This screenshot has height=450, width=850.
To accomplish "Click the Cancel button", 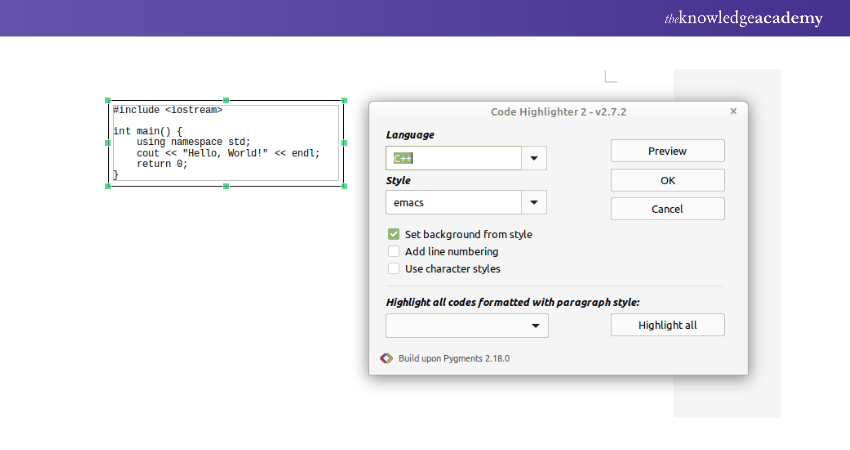I will click(x=667, y=209).
